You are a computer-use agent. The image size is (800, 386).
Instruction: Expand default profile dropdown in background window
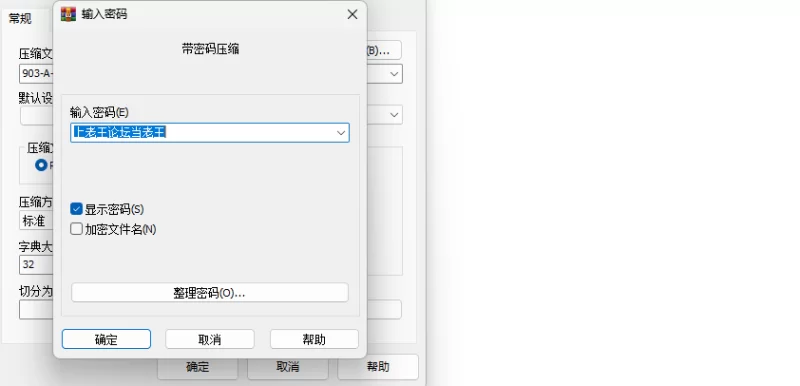click(x=394, y=115)
